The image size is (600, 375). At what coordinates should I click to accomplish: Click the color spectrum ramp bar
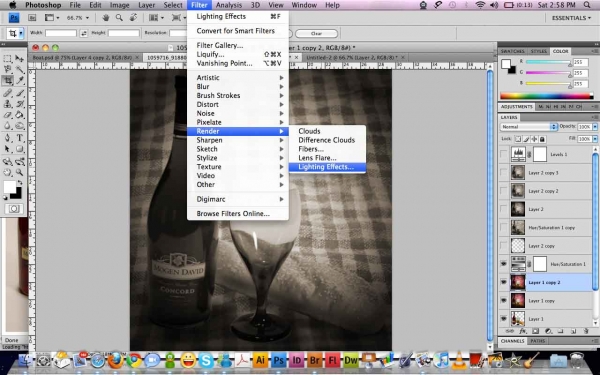point(547,96)
